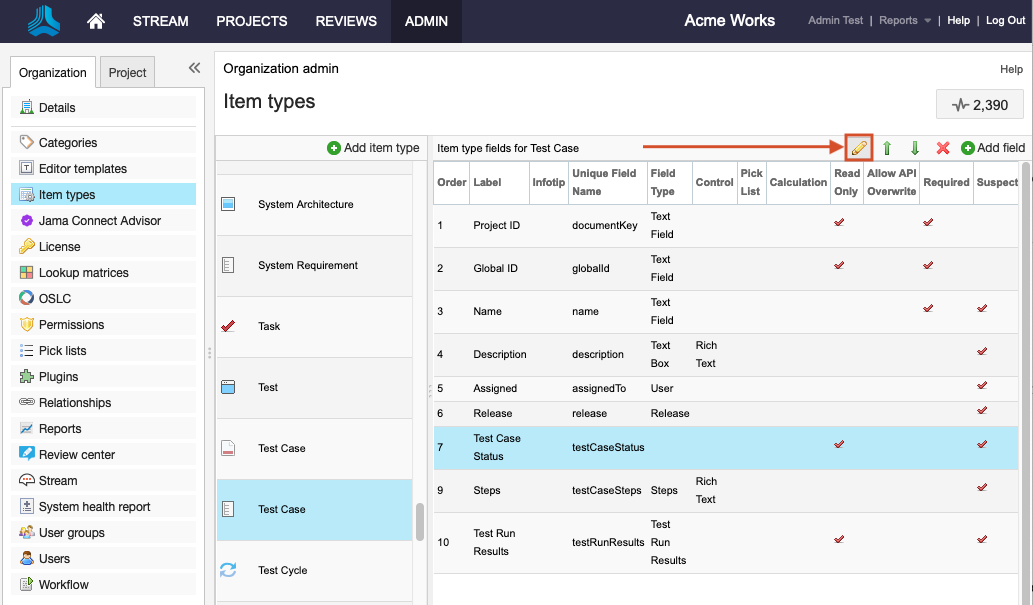
Task: Select the Task item type
Action: tap(315, 326)
